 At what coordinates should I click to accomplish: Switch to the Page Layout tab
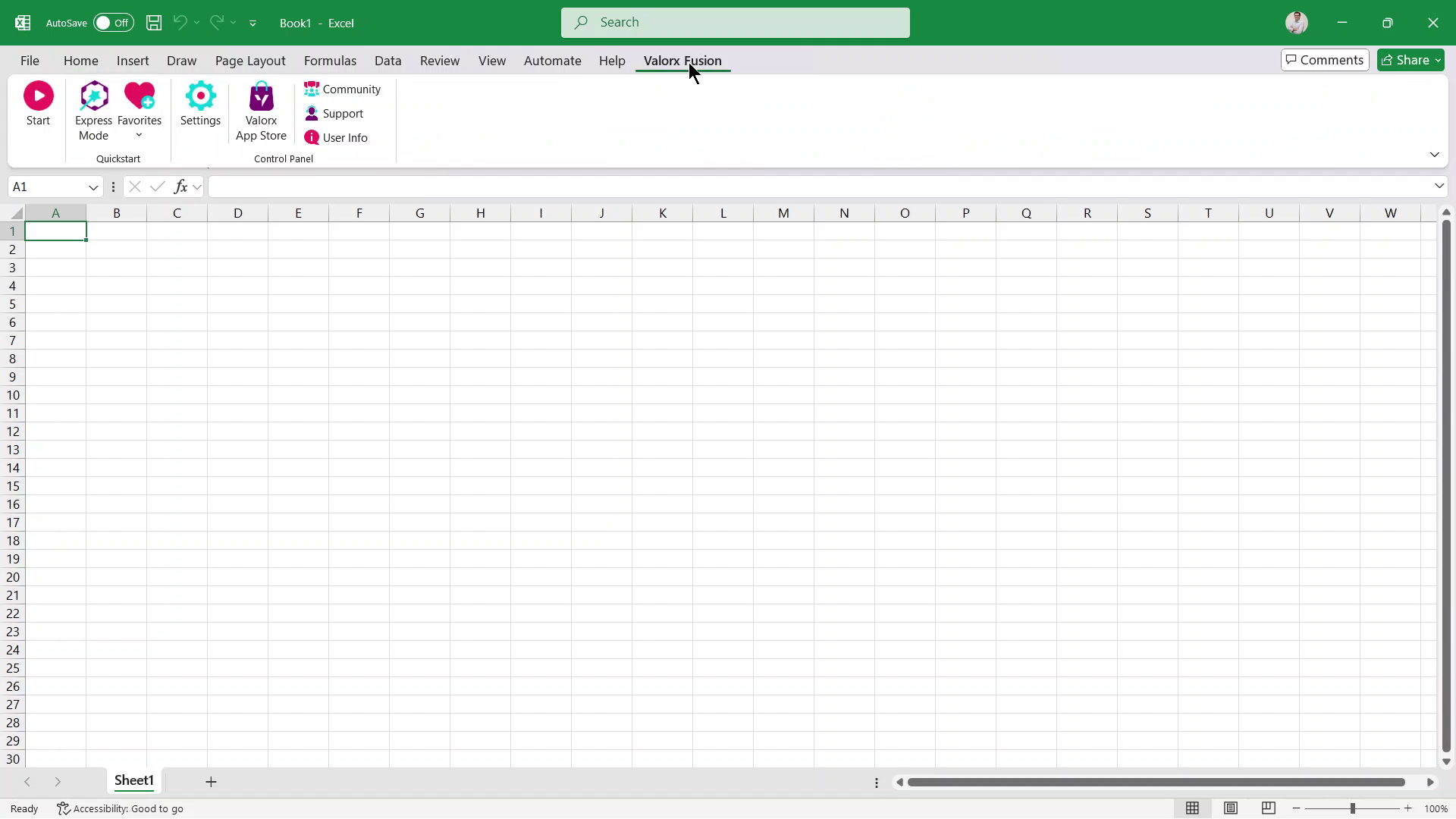pyautogui.click(x=250, y=61)
